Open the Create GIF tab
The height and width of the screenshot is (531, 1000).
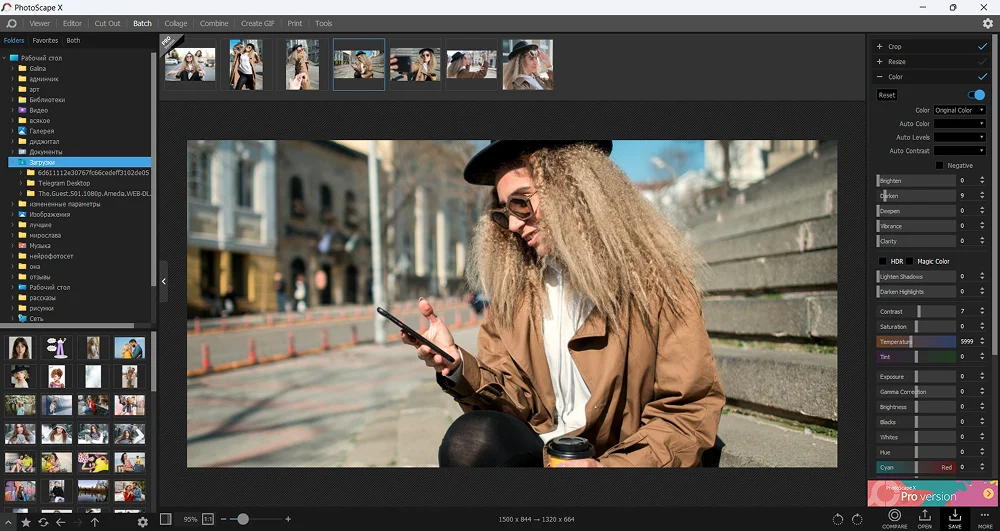(x=258, y=23)
